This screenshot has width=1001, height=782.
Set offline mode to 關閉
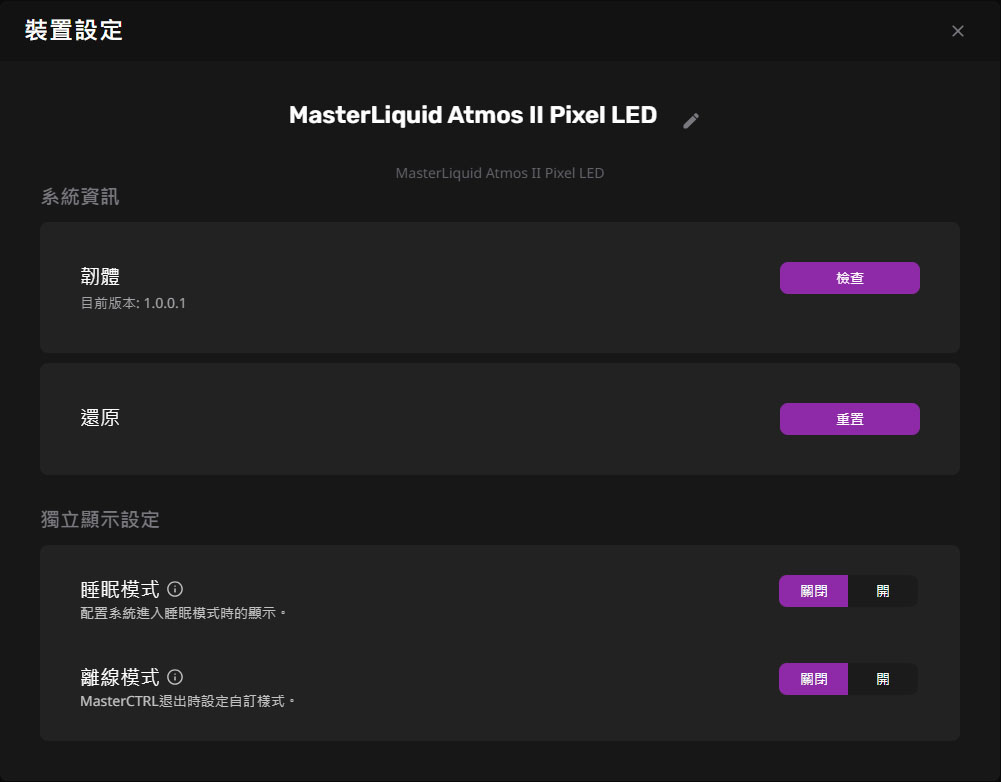click(x=814, y=679)
